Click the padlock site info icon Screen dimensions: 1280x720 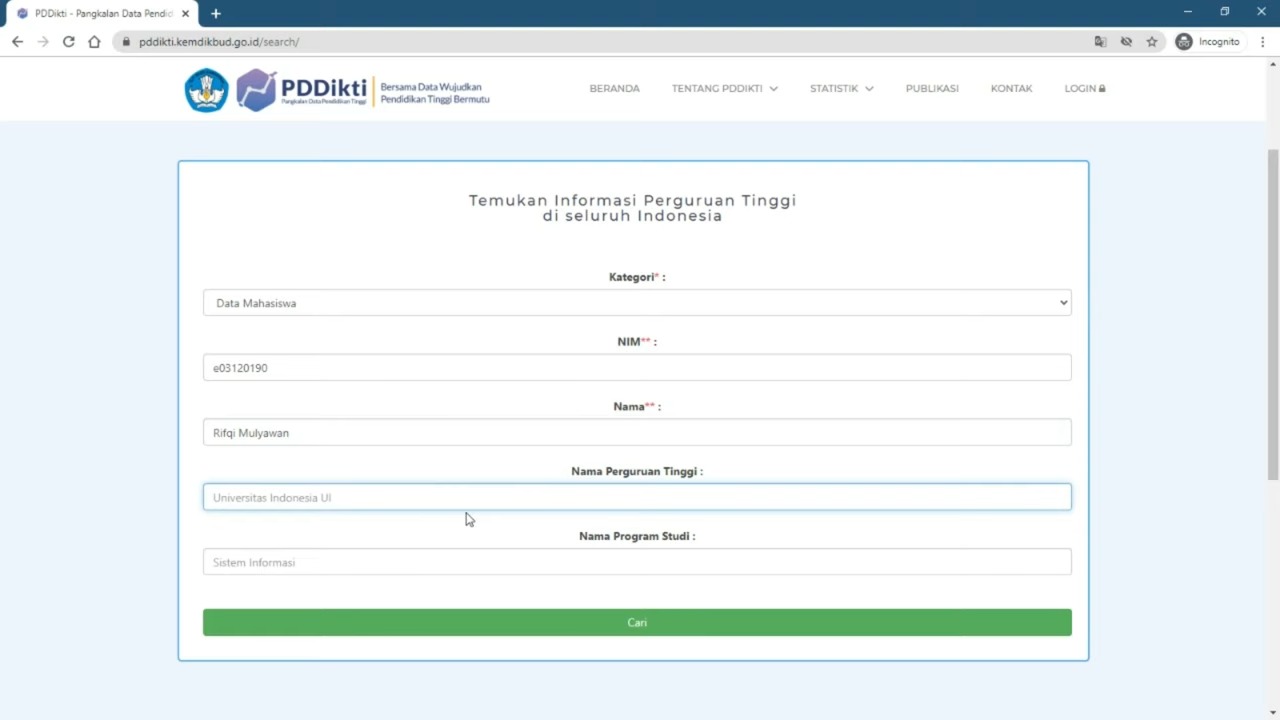(126, 42)
